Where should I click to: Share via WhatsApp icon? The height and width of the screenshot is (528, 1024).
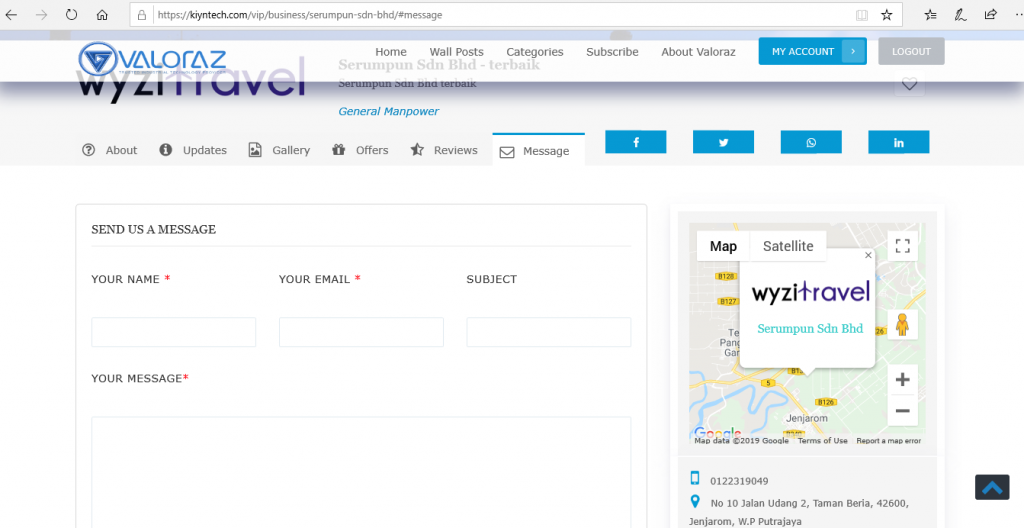click(811, 143)
